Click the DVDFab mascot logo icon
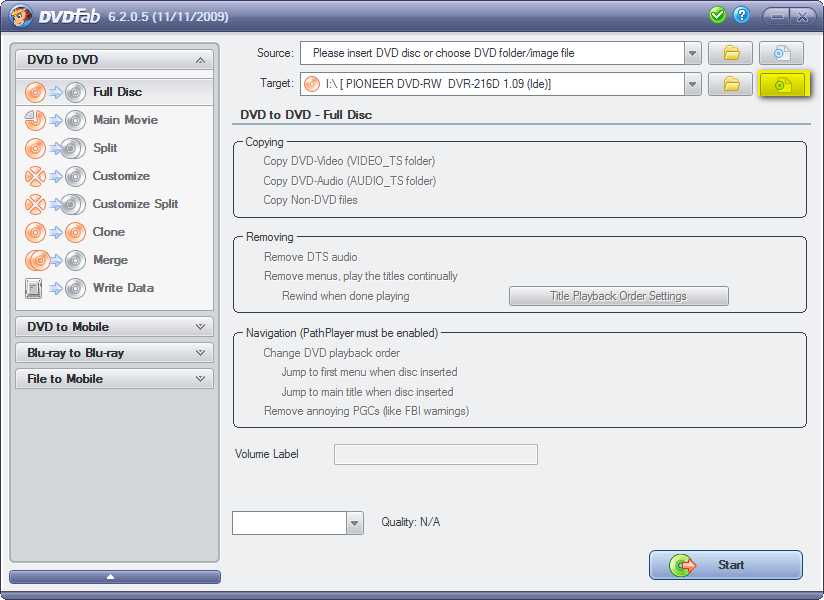The width and height of the screenshot is (824, 600). coord(21,16)
